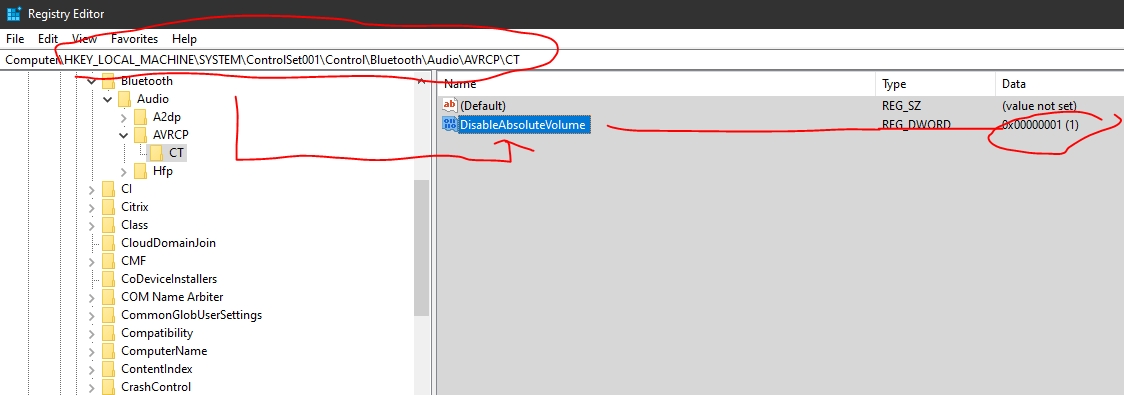This screenshot has width=1124, height=395.
Task: Select the Audio folder icon
Action: tap(124, 98)
